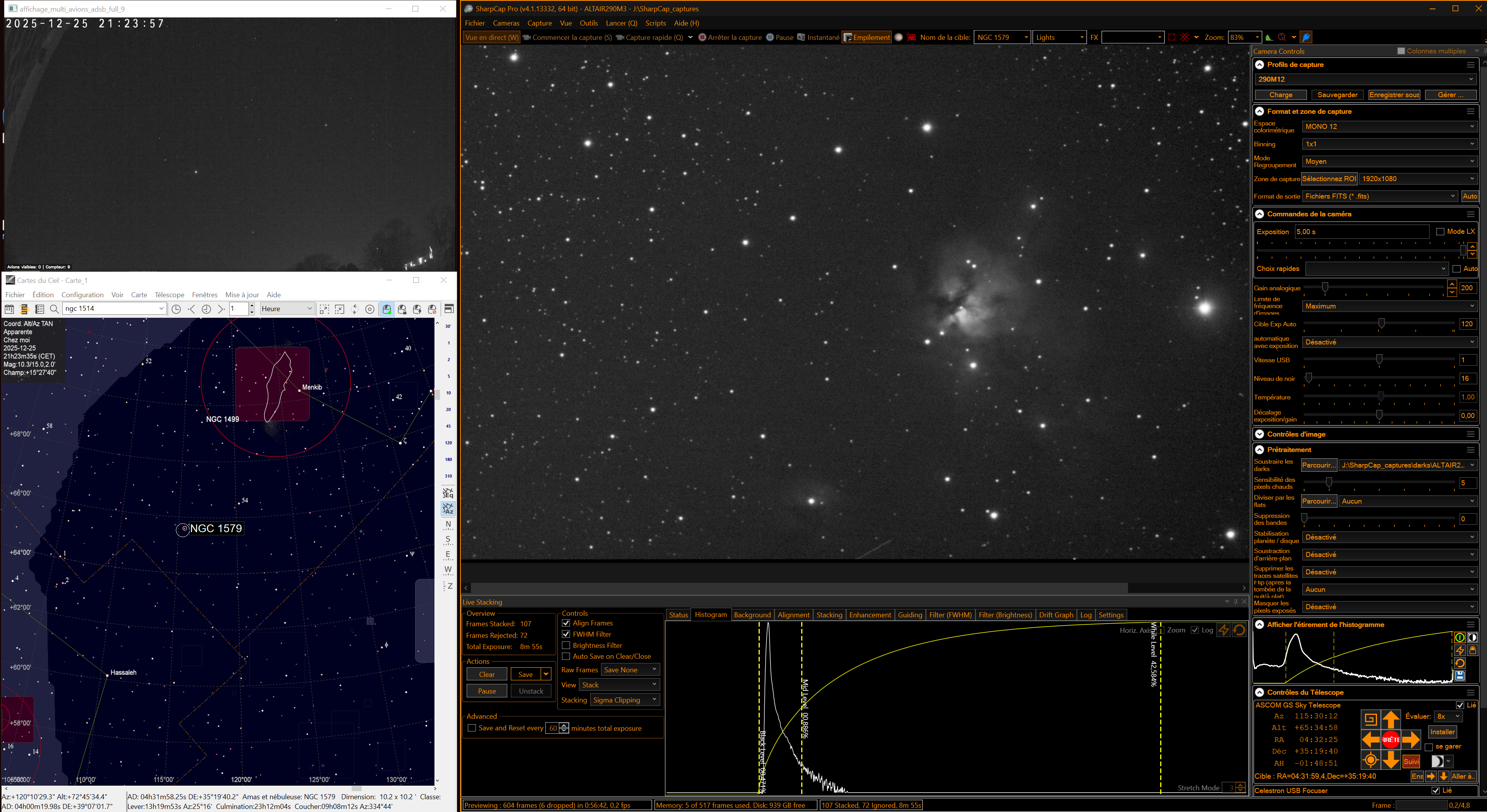1487x812 pixels.
Task: Reset stretch with circular arrow in Live Stacking histogram
Action: pos(1239,630)
